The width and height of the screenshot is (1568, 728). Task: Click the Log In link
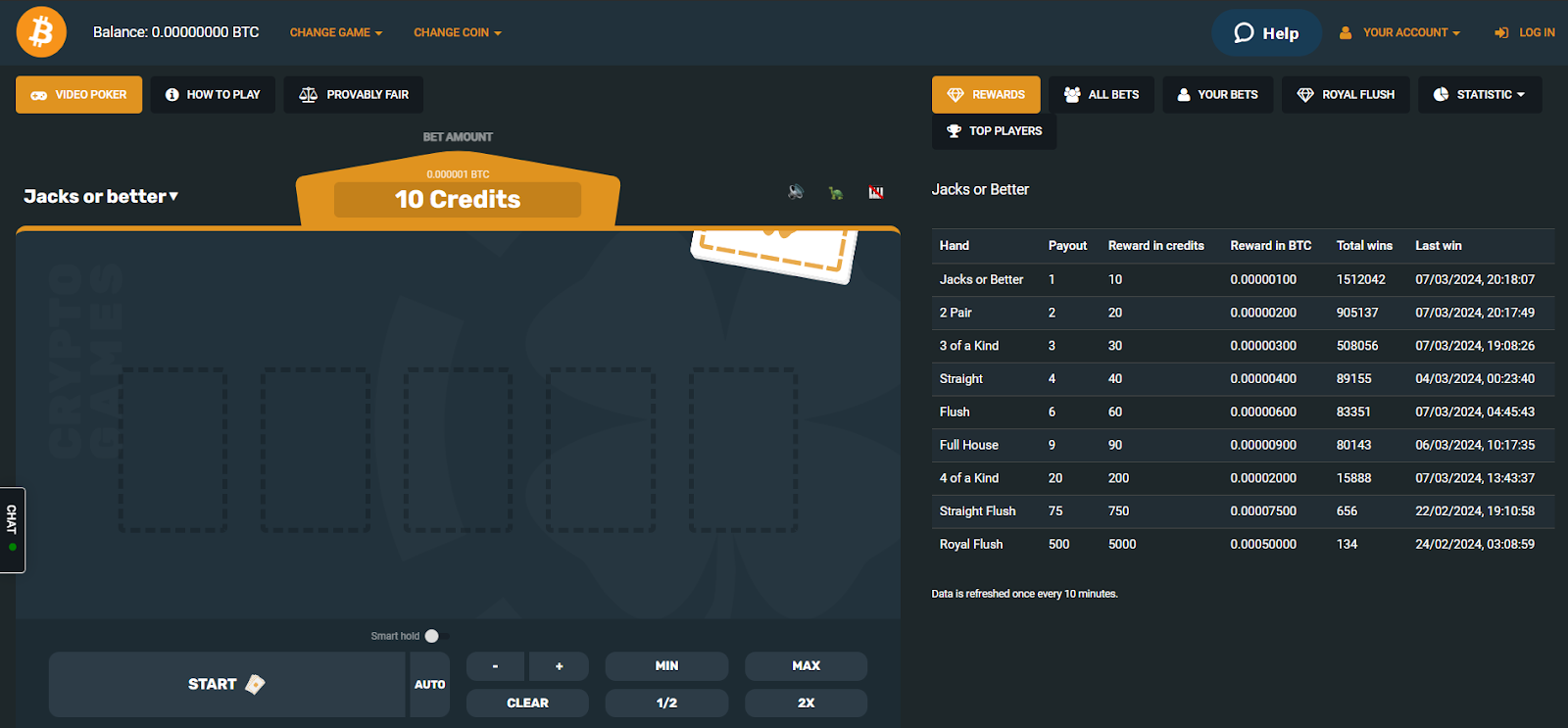(1525, 32)
